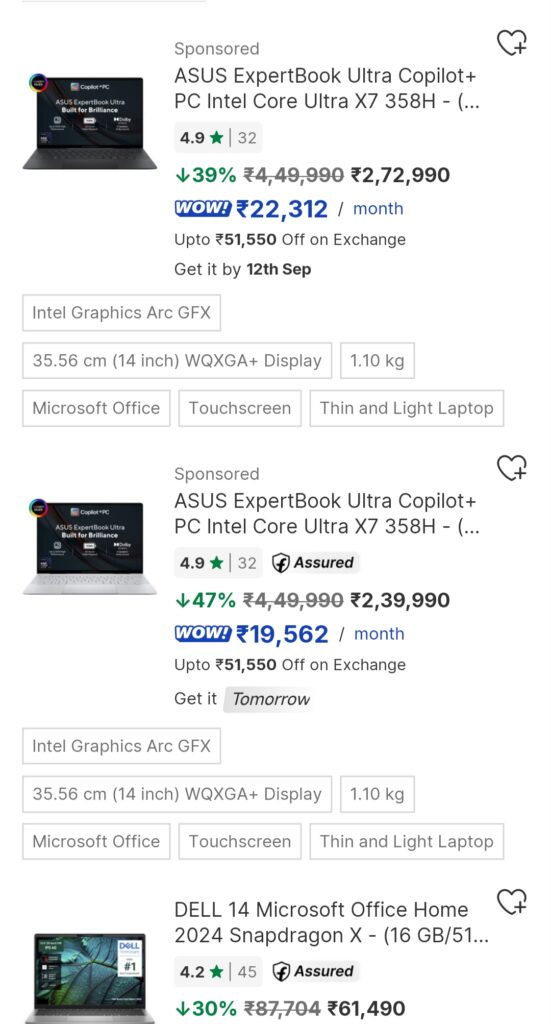551x1024 pixels.
Task: Select first 35.56 cm WQXGA+ Display tag
Action: click(177, 360)
